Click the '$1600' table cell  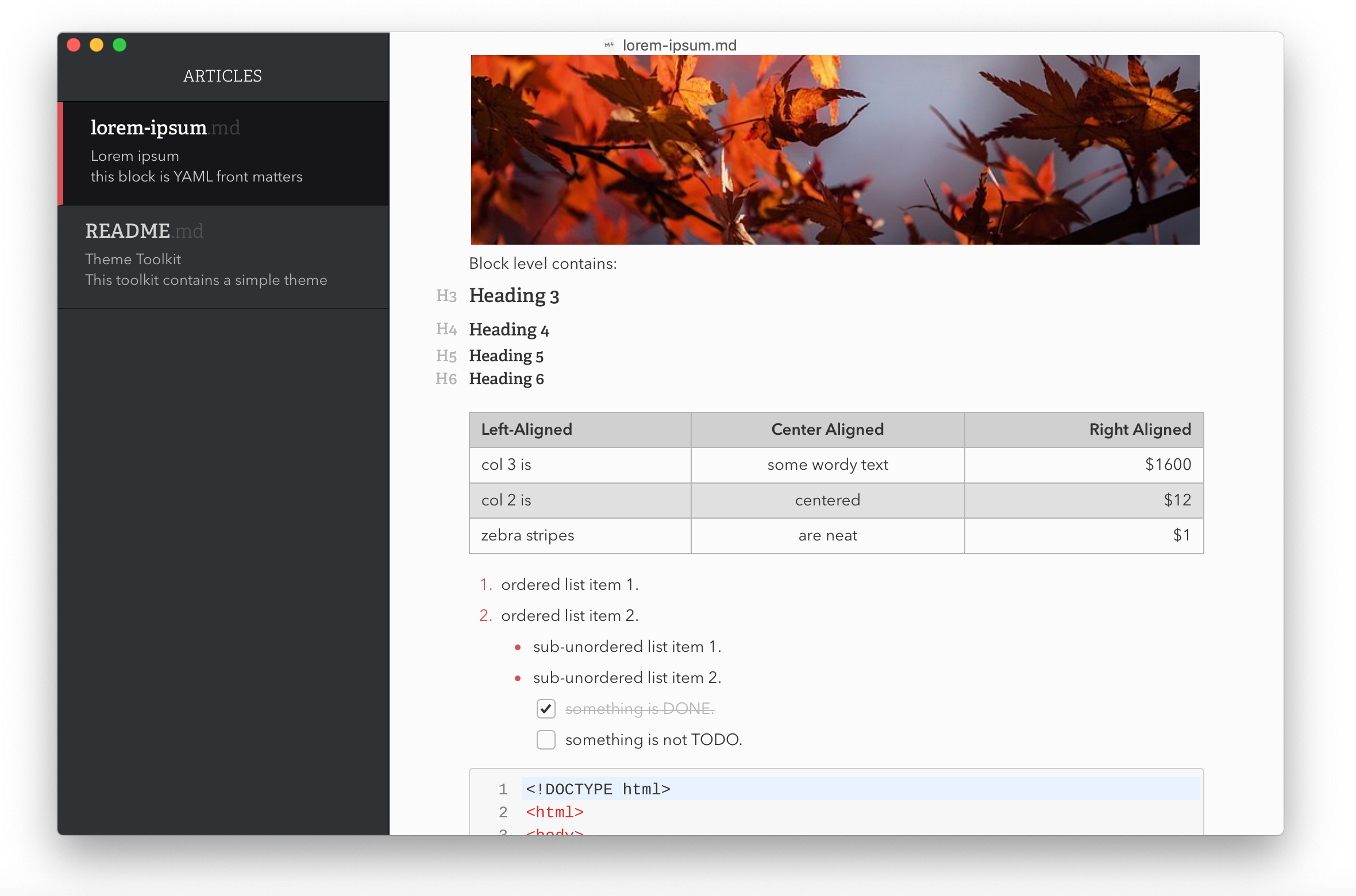pyautogui.click(x=1168, y=465)
